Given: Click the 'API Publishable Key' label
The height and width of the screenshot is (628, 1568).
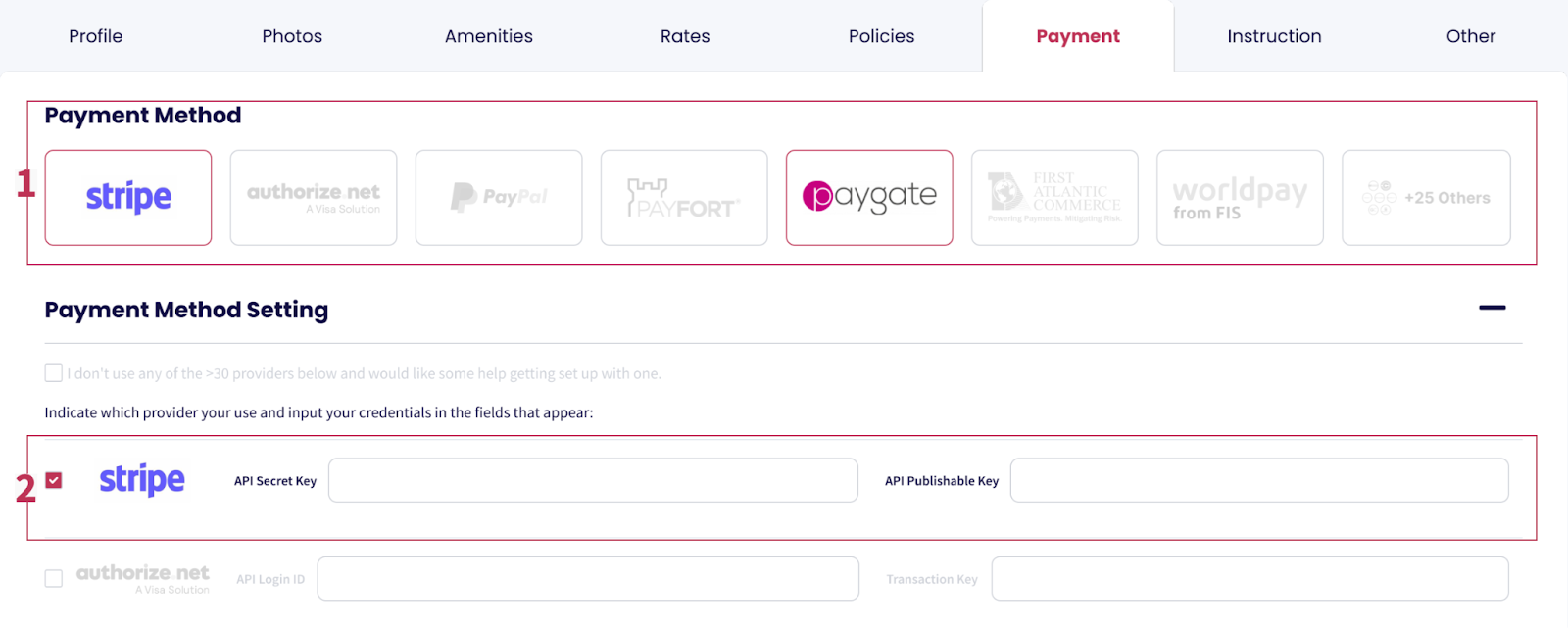Looking at the screenshot, I should 942,481.
